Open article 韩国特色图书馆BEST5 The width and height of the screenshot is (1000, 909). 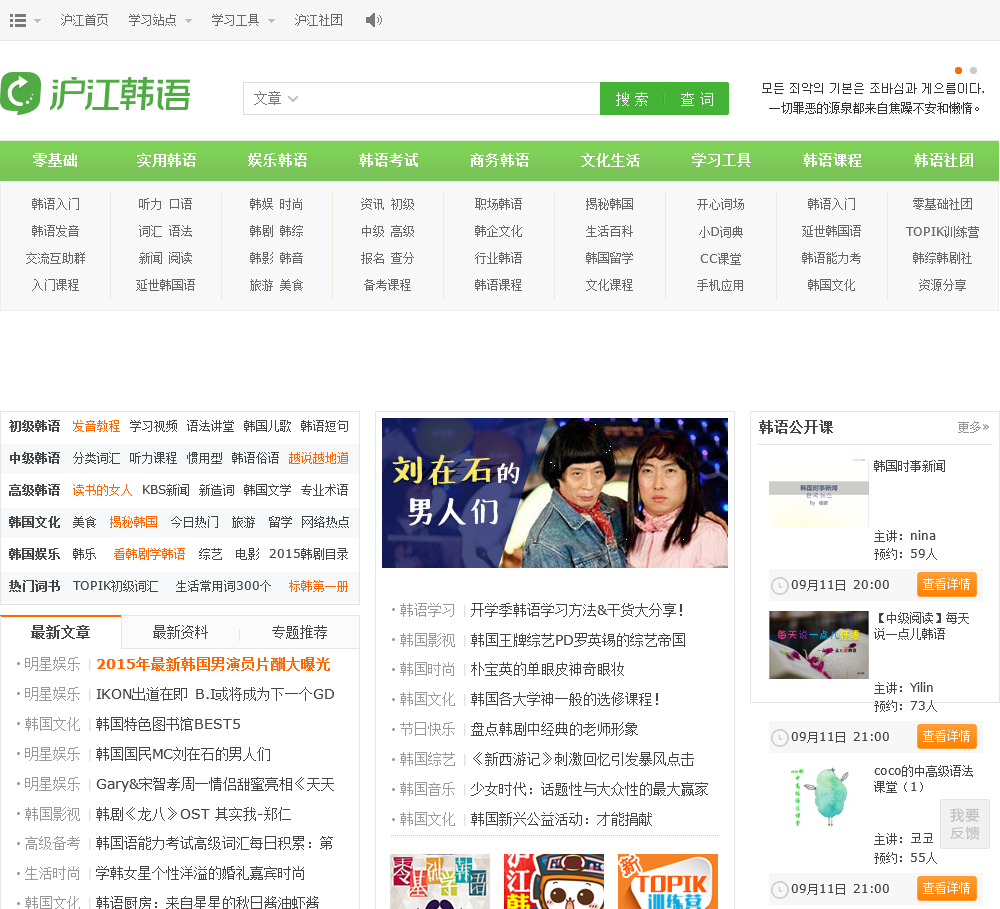[168, 724]
